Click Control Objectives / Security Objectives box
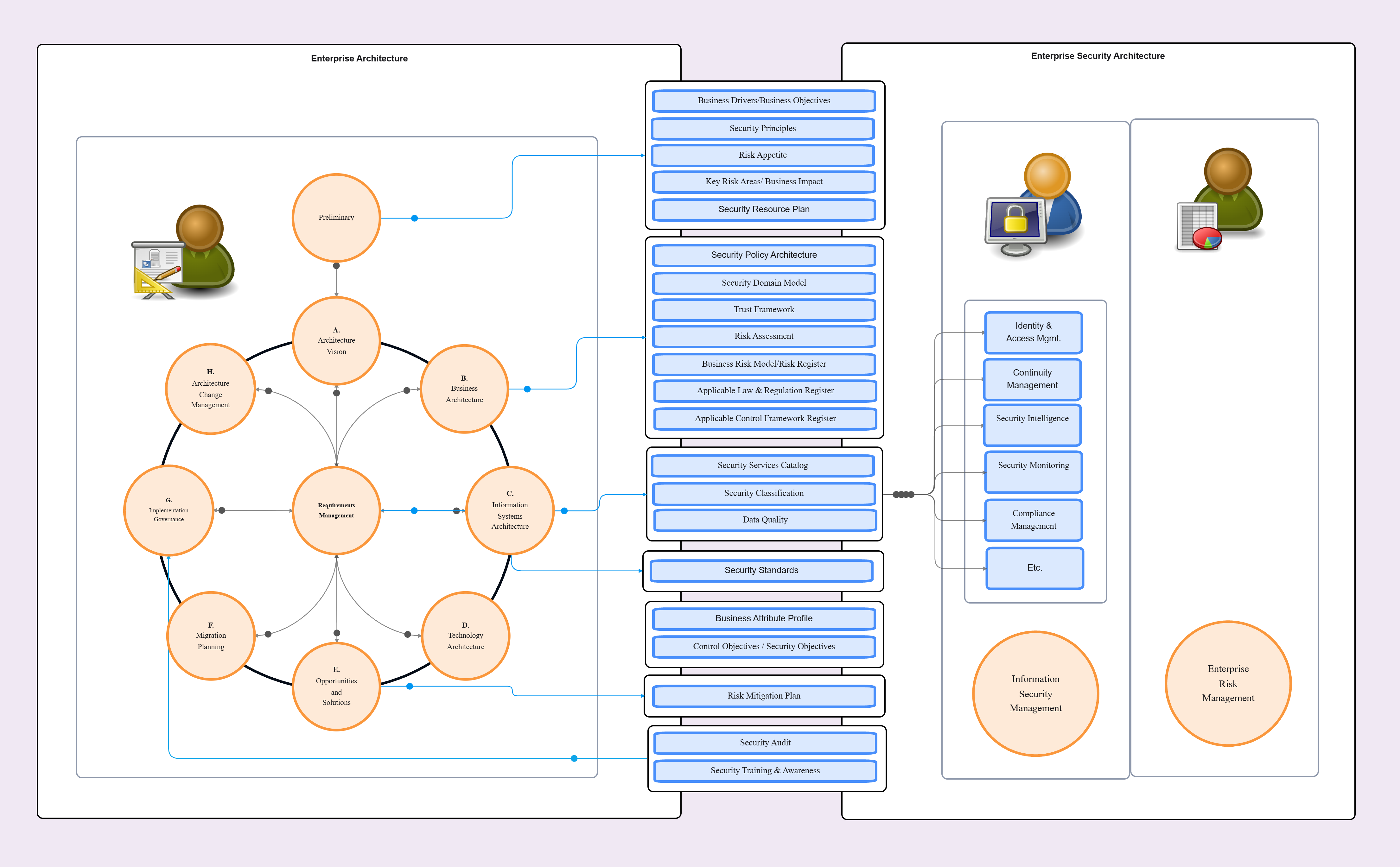 point(764,647)
